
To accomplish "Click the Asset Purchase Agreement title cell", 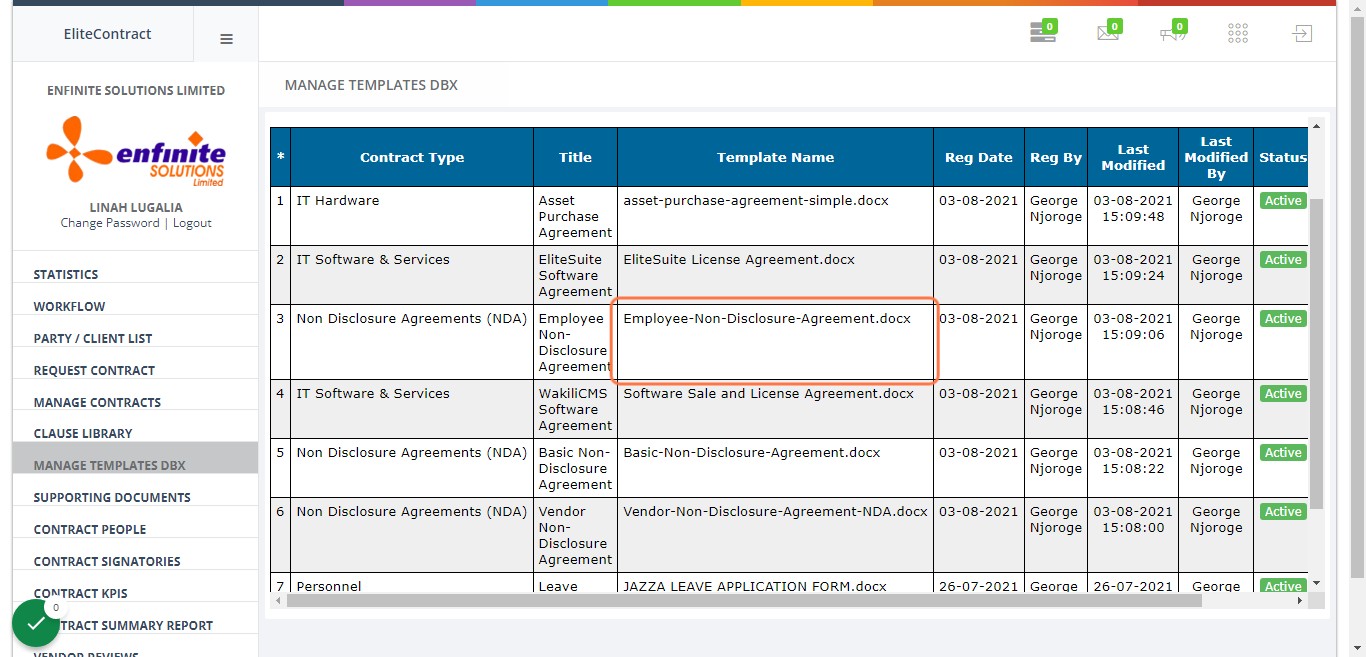I will 575,216.
